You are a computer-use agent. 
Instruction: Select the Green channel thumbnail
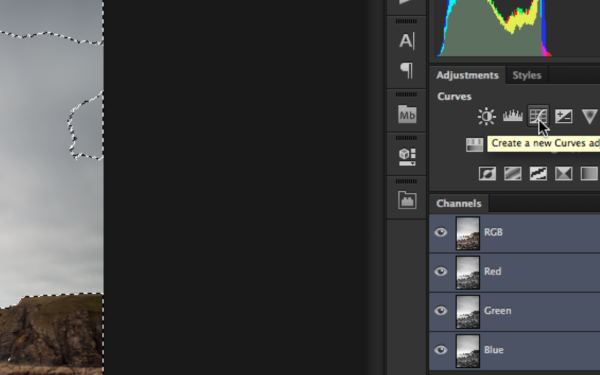coord(468,311)
